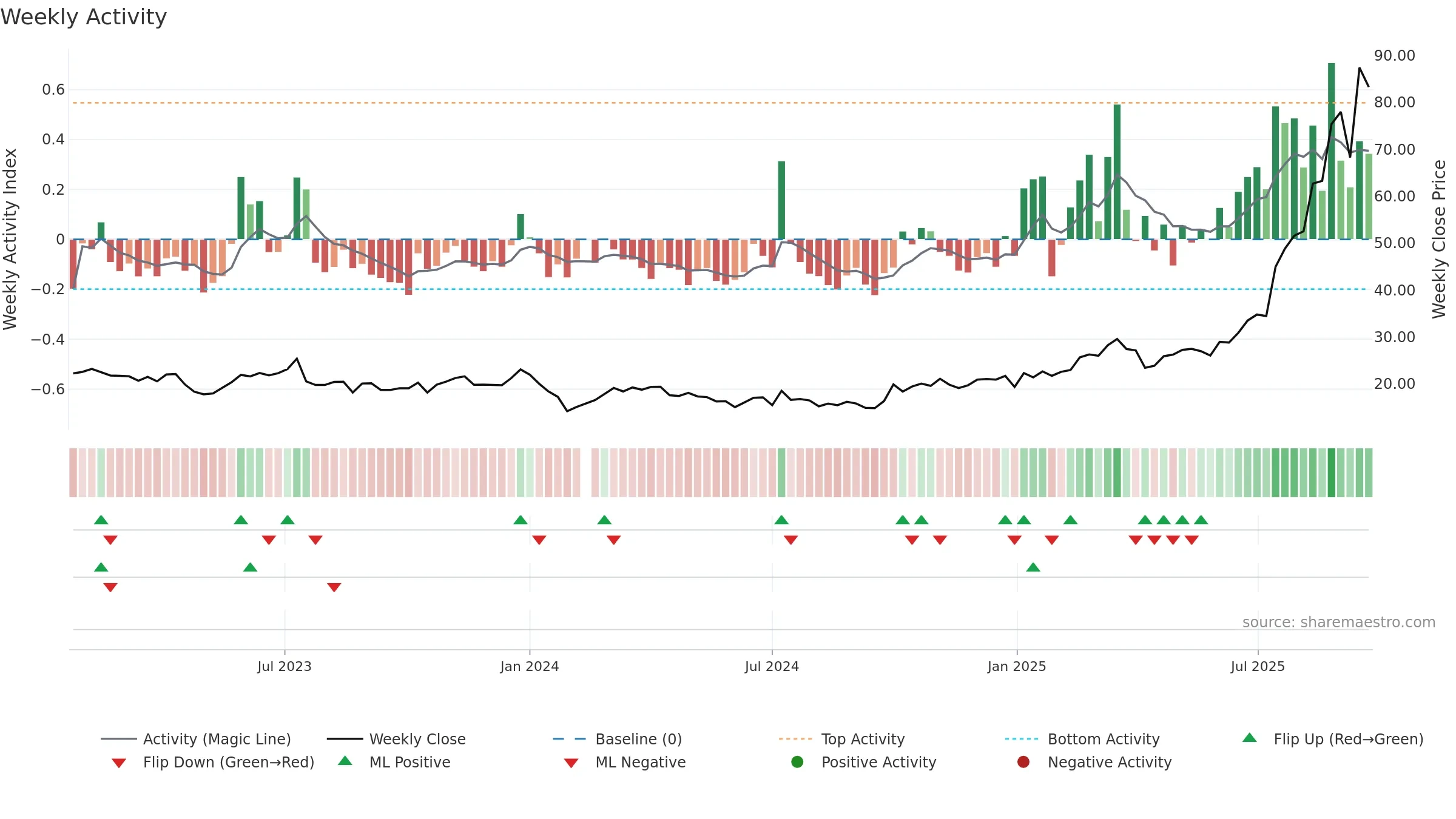This screenshot has width=1456, height=819.
Task: Toggle the Top Activity legend entry
Action: click(842, 739)
